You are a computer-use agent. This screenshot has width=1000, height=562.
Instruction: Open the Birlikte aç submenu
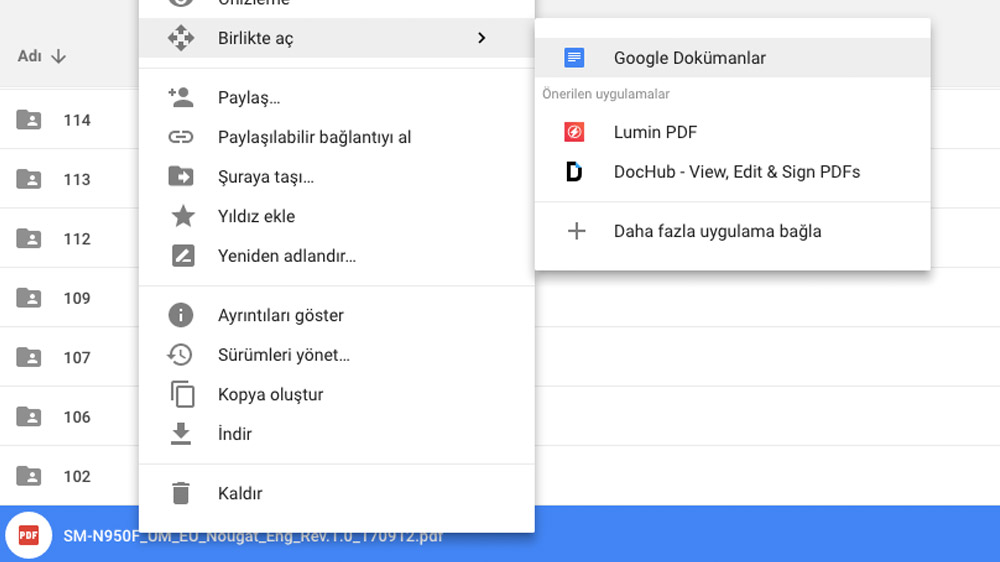336,38
